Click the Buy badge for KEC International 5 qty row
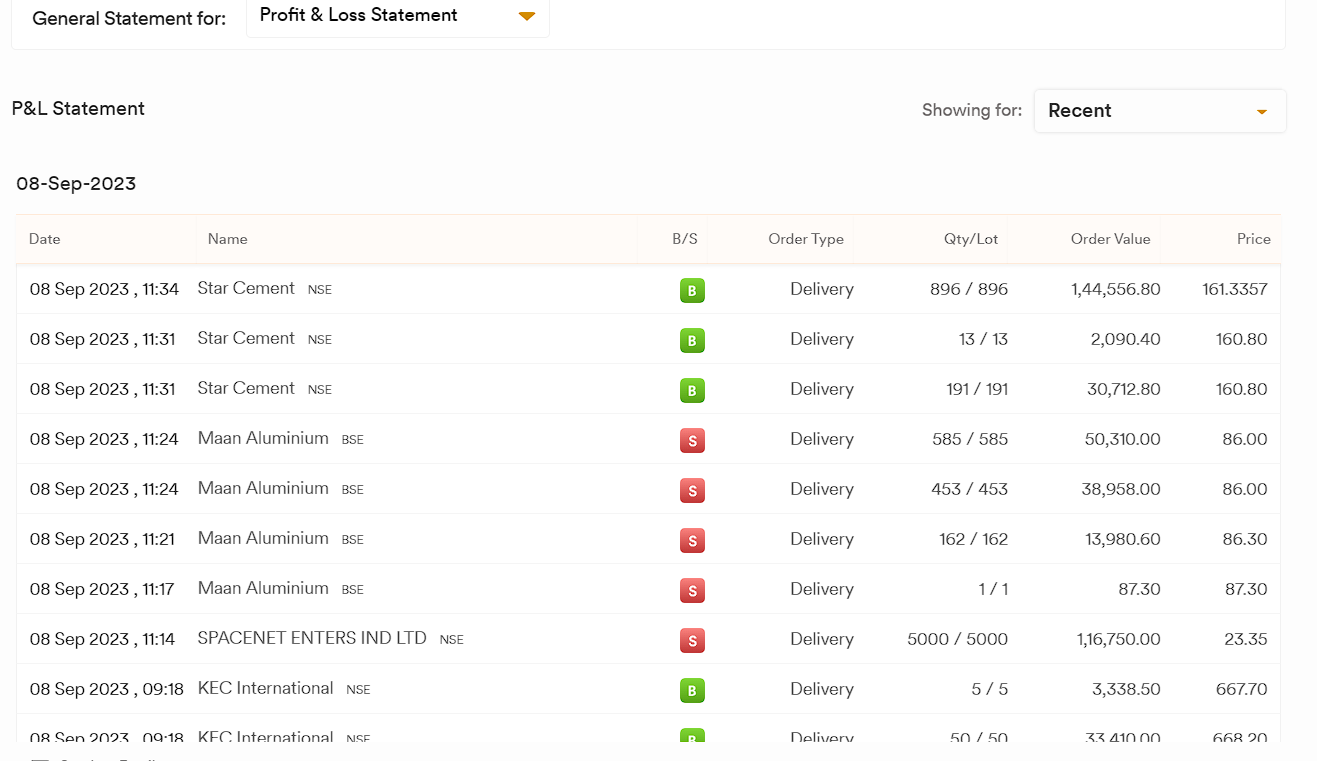1317x761 pixels. pyautogui.click(x=692, y=691)
